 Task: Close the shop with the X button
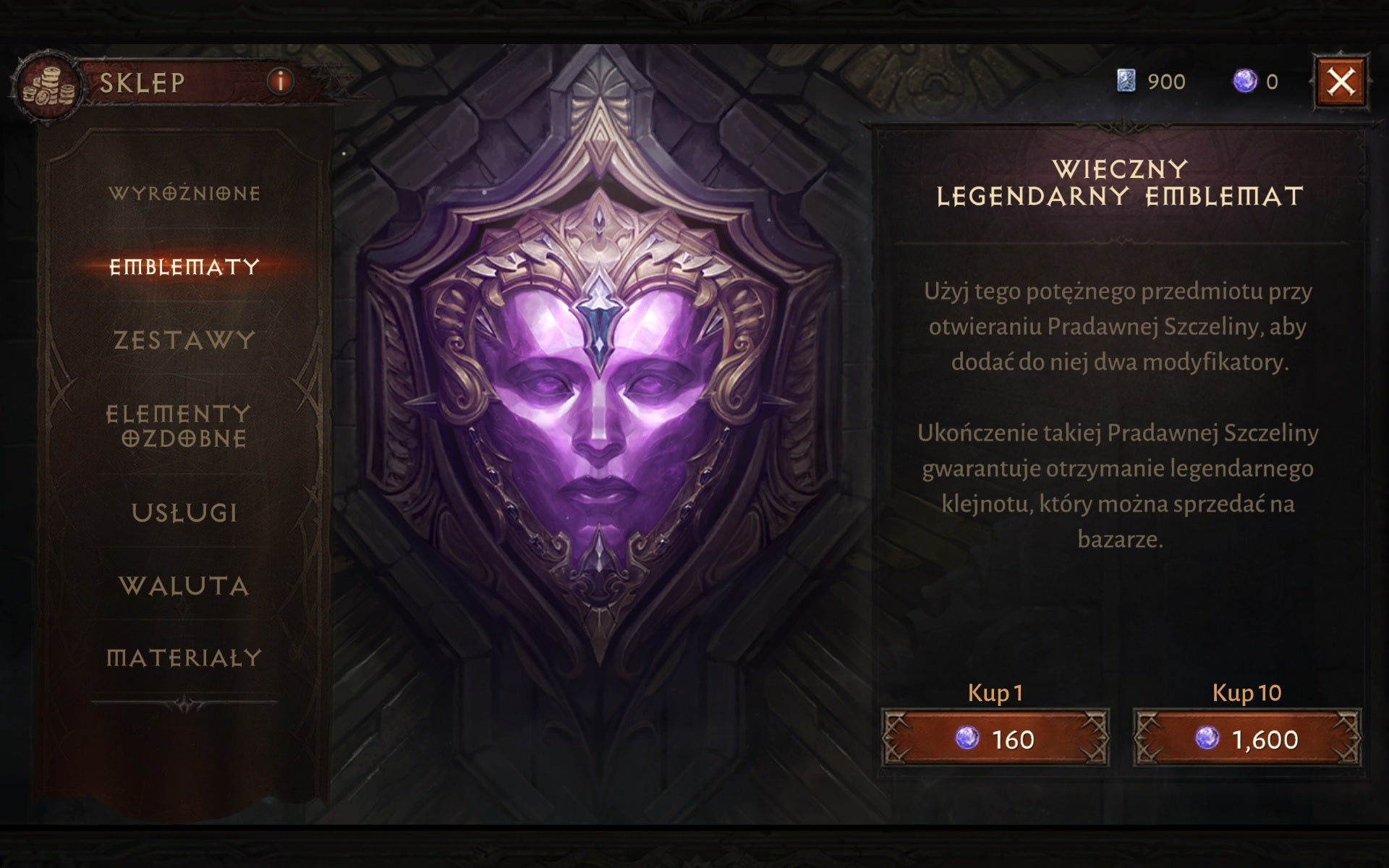1341,82
